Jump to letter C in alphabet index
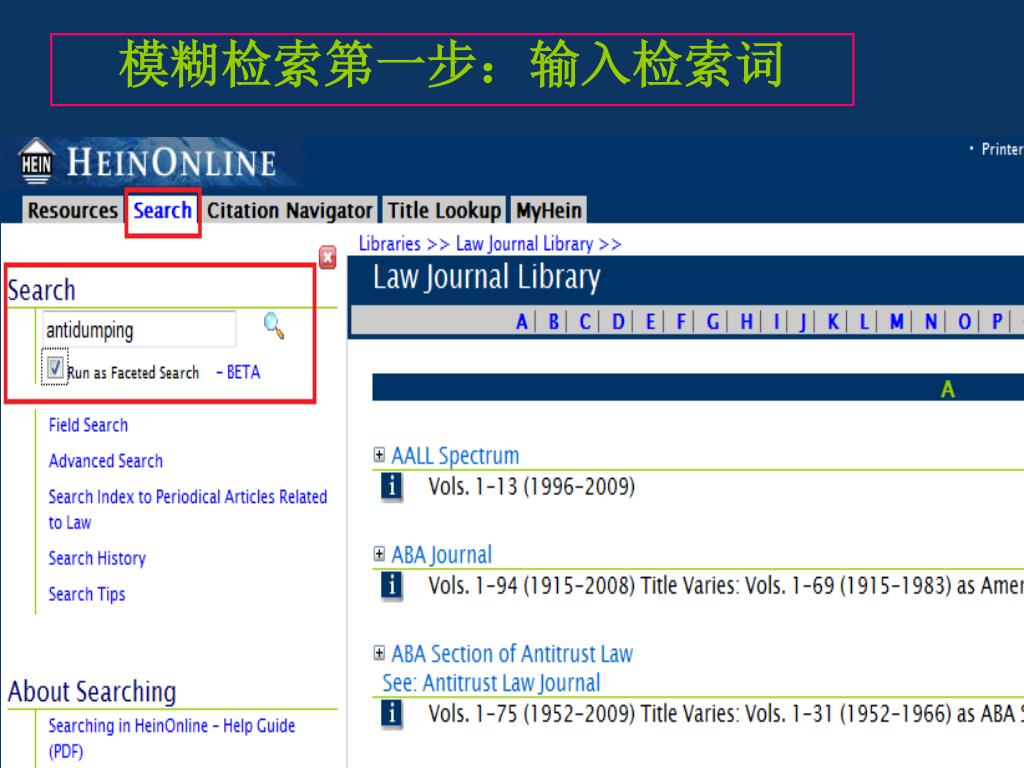The height and width of the screenshot is (768, 1024). [585, 321]
